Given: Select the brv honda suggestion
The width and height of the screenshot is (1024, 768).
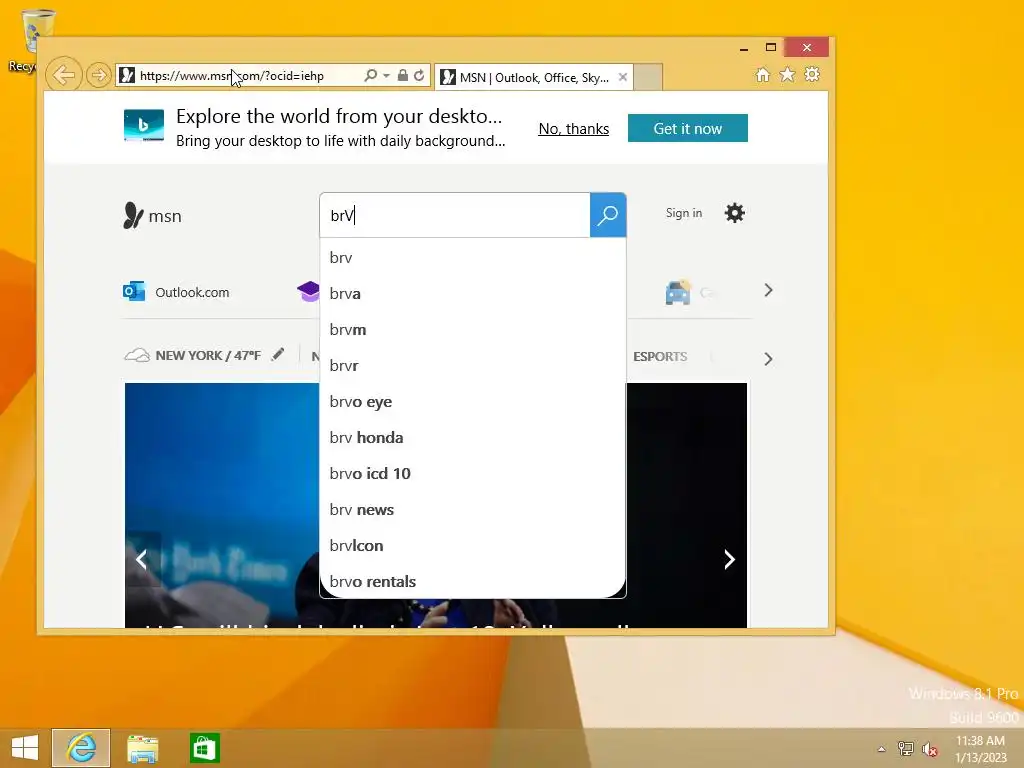Looking at the screenshot, I should click(473, 438).
